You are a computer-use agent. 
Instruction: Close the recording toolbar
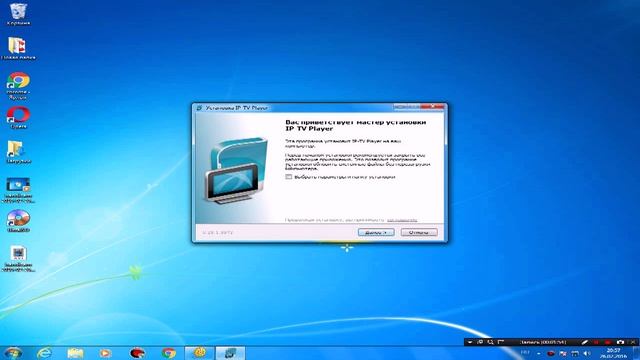click(633, 342)
